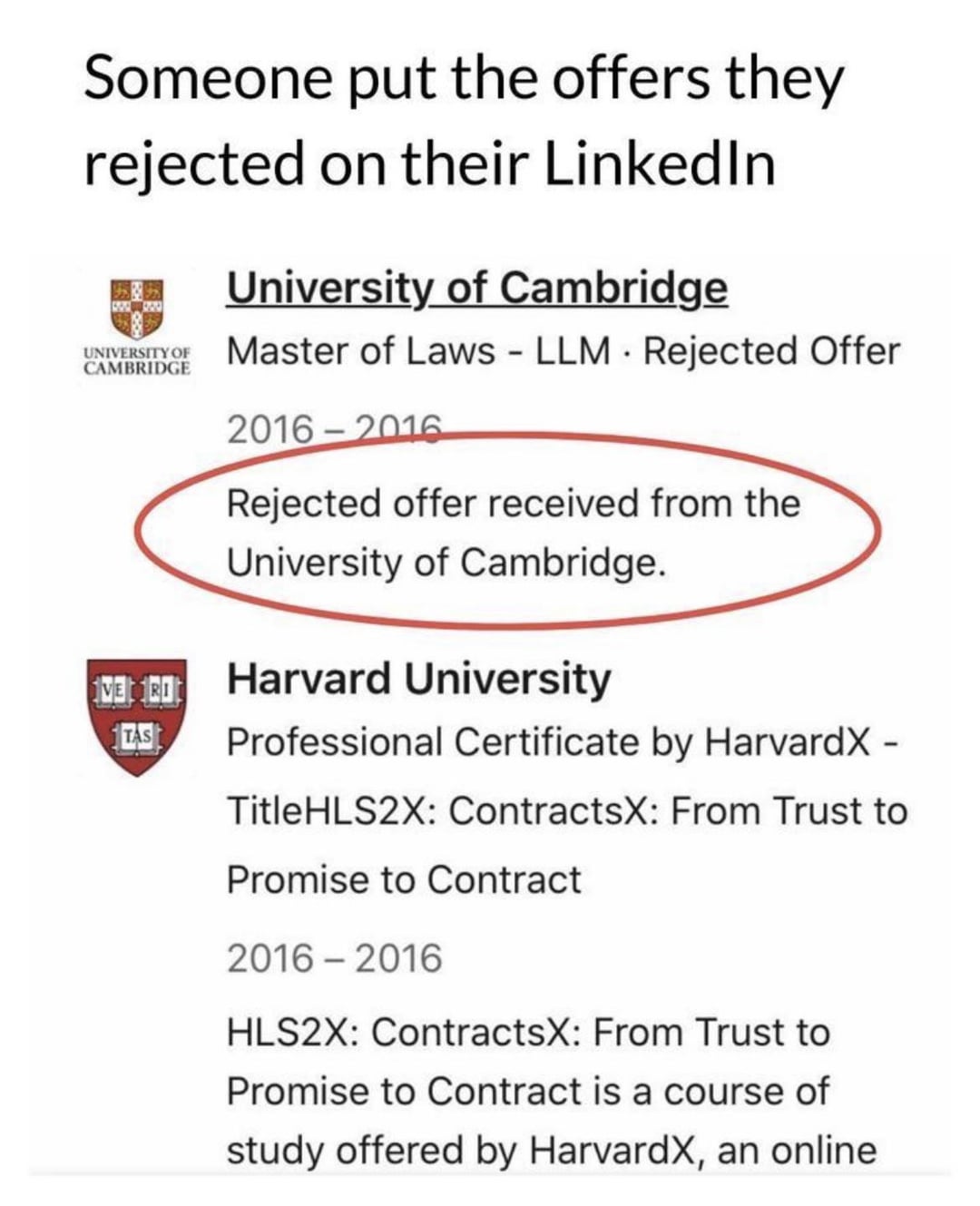
Task: Click the 'HLS2X: ContractsX: From Trust to' description line
Action: click(x=527, y=1033)
